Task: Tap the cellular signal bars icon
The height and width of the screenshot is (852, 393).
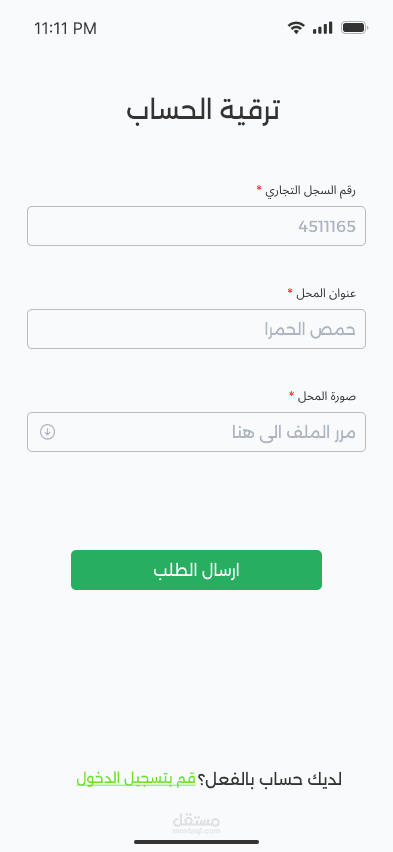Action: coord(322,28)
